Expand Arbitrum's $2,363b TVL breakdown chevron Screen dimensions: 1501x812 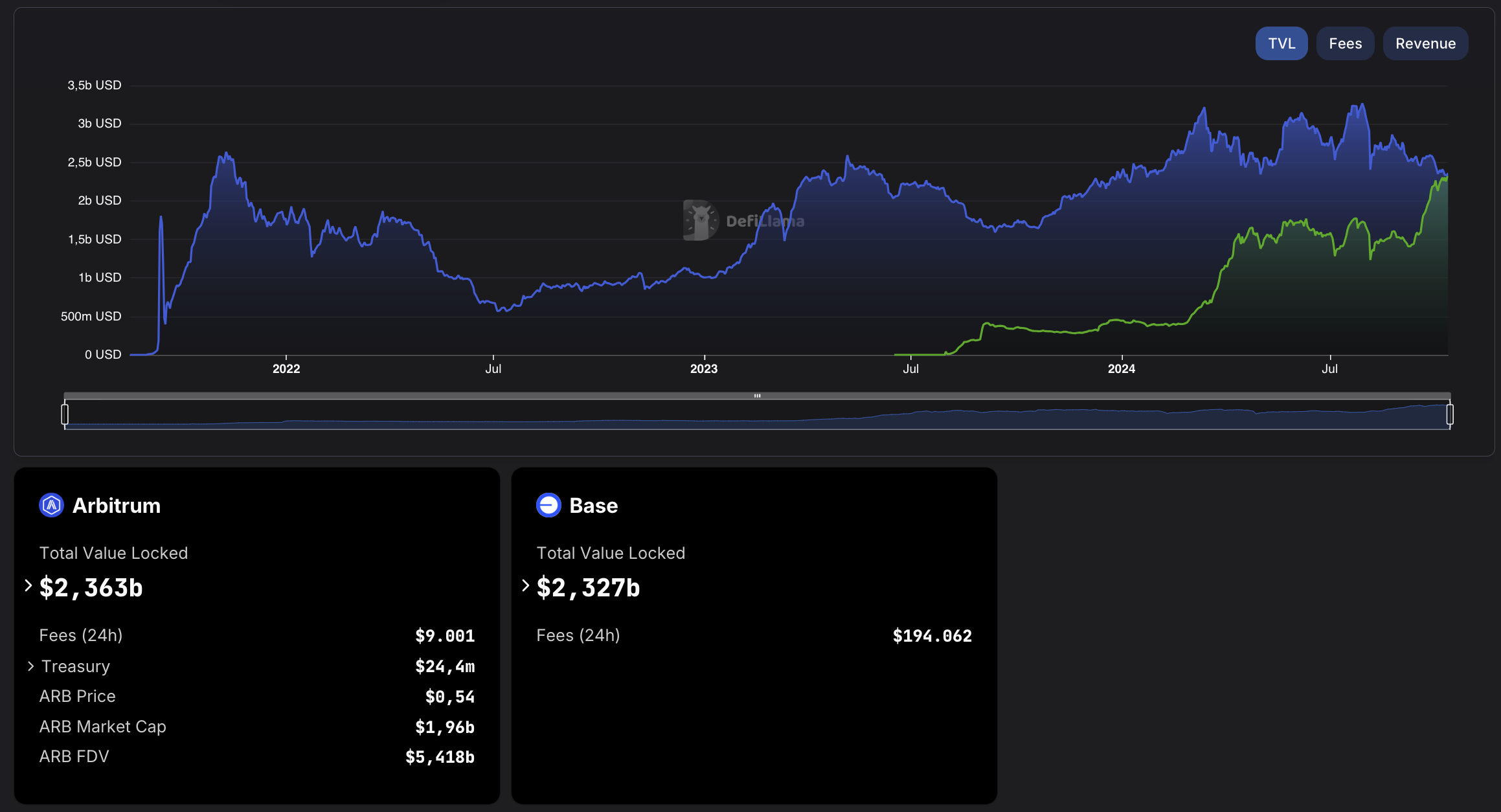coord(28,585)
